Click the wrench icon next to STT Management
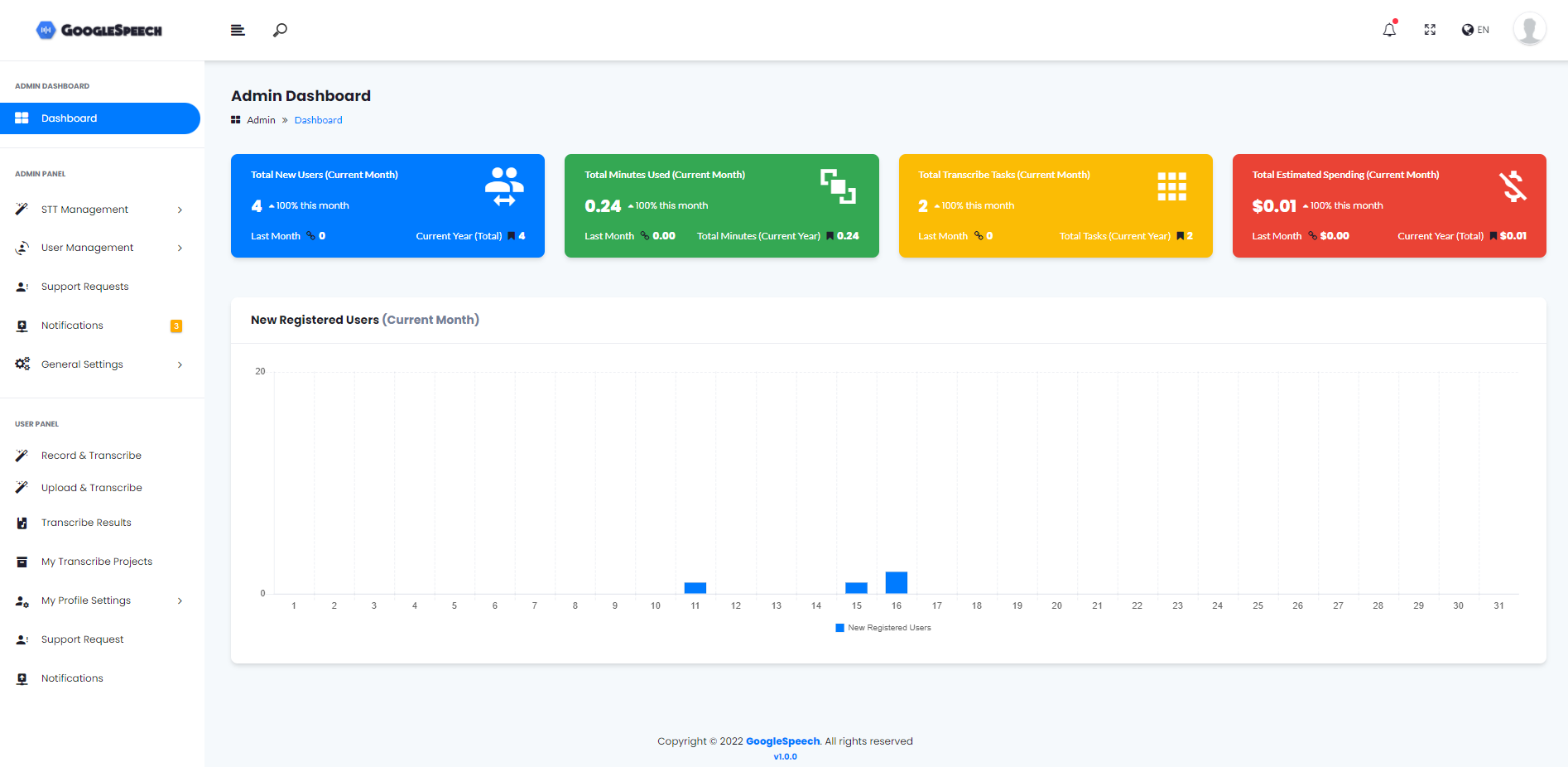The height and width of the screenshot is (767, 1568). pyautogui.click(x=22, y=209)
